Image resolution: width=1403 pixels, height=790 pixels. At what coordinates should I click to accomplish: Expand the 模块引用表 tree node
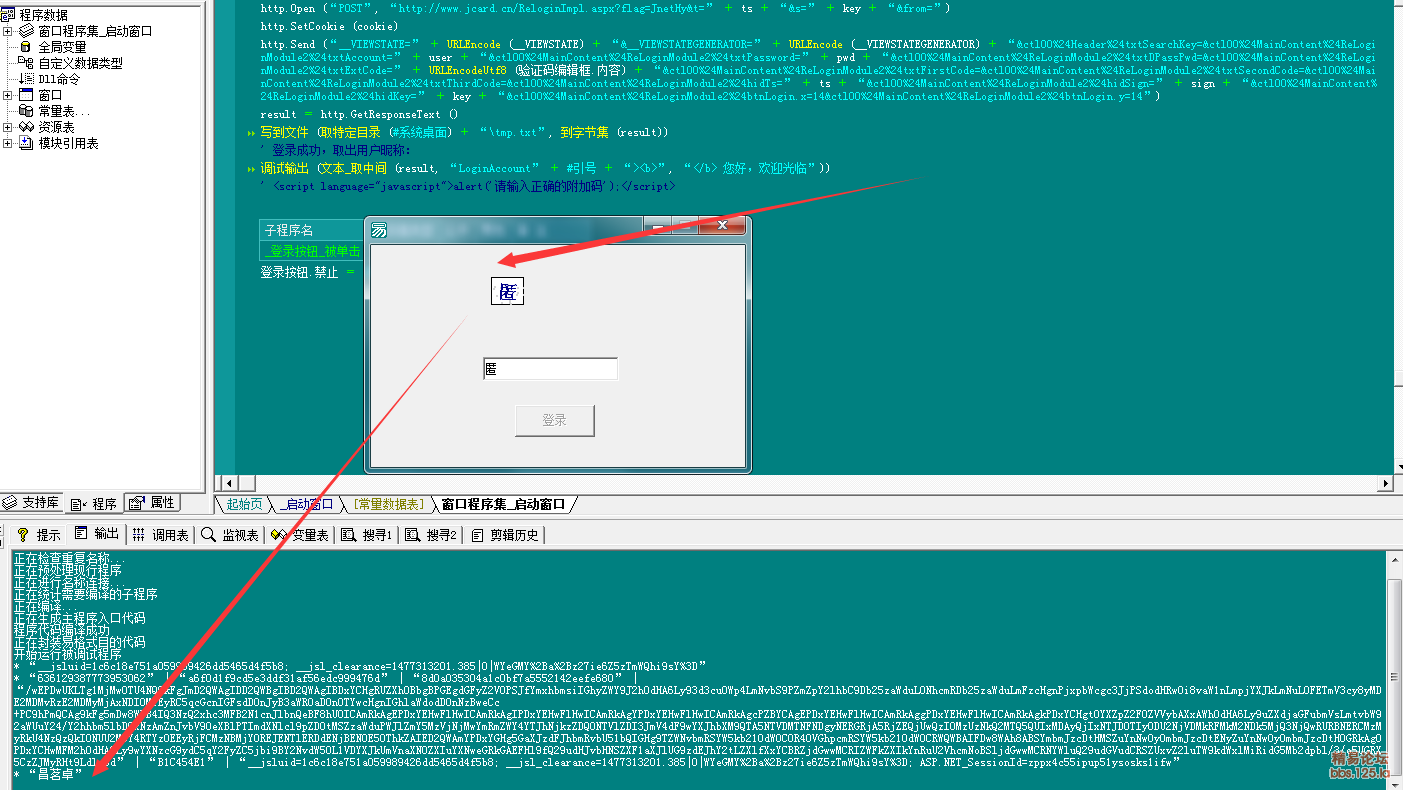click(x=8, y=143)
